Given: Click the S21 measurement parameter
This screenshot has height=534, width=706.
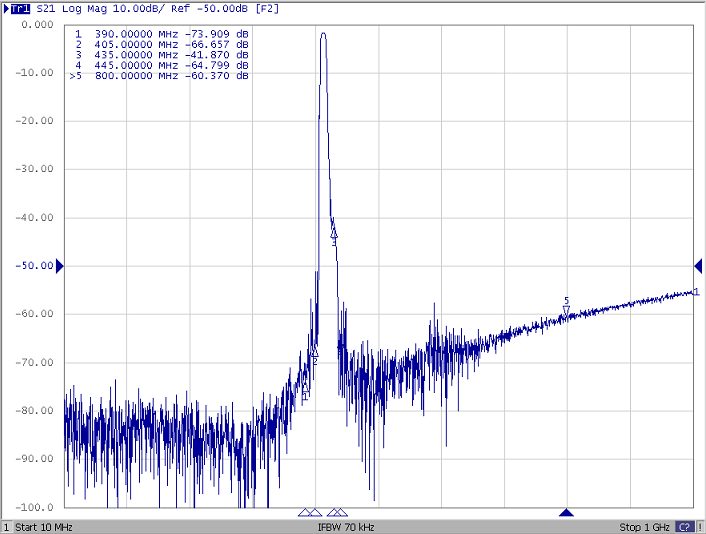Looking at the screenshot, I should pyautogui.click(x=46, y=8).
